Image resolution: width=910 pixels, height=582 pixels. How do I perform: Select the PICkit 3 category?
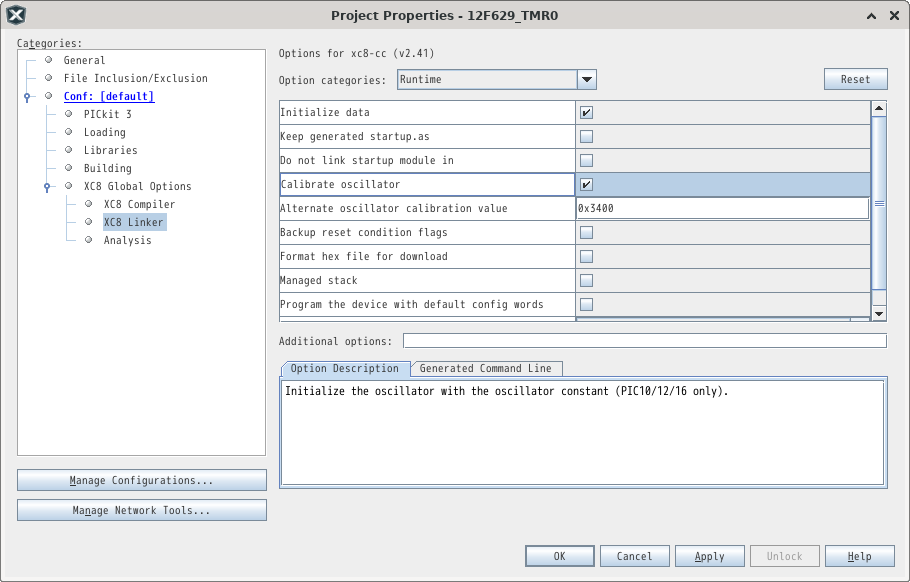click(x=107, y=114)
